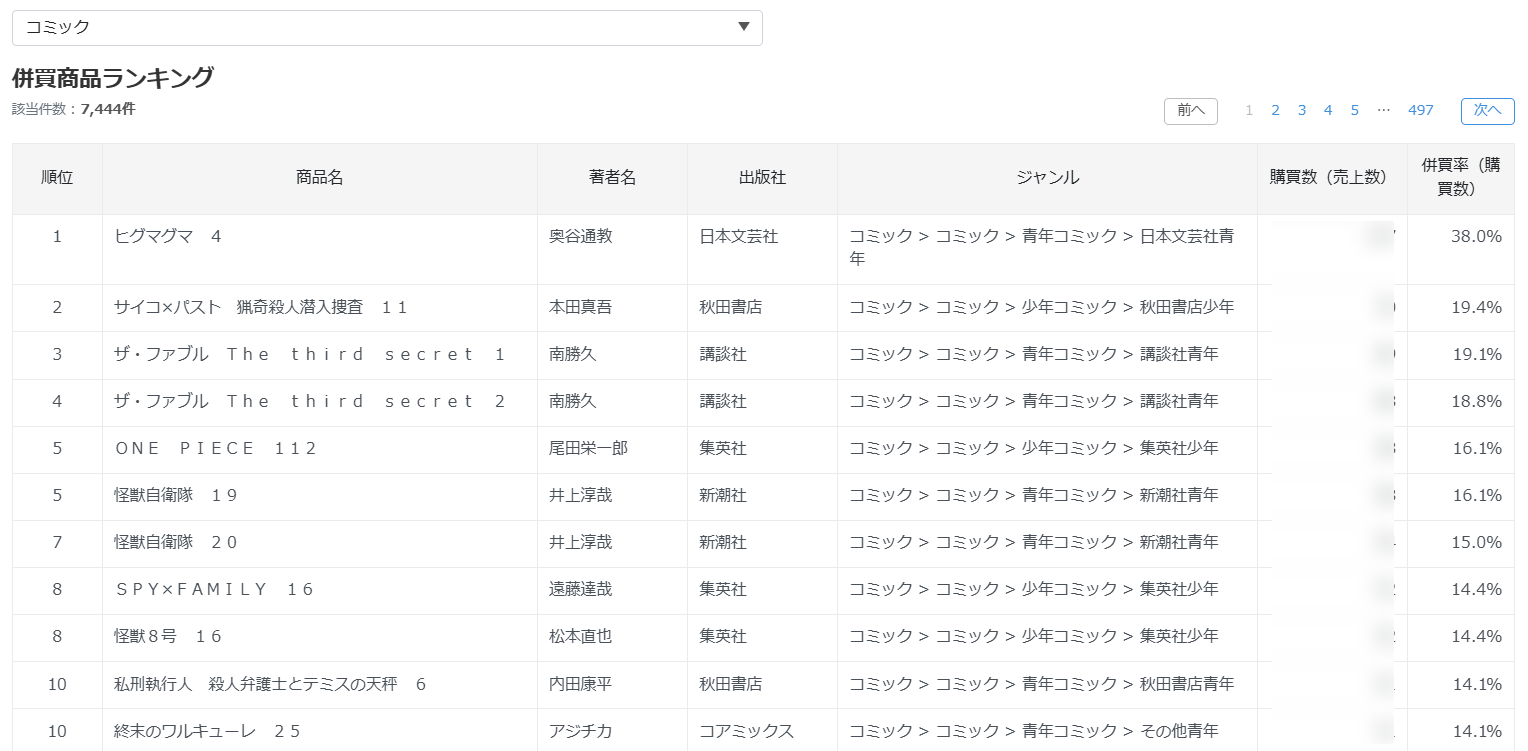This screenshot has width=1528, height=751.
Task: Go to page 3 of results
Action: coord(1301,110)
